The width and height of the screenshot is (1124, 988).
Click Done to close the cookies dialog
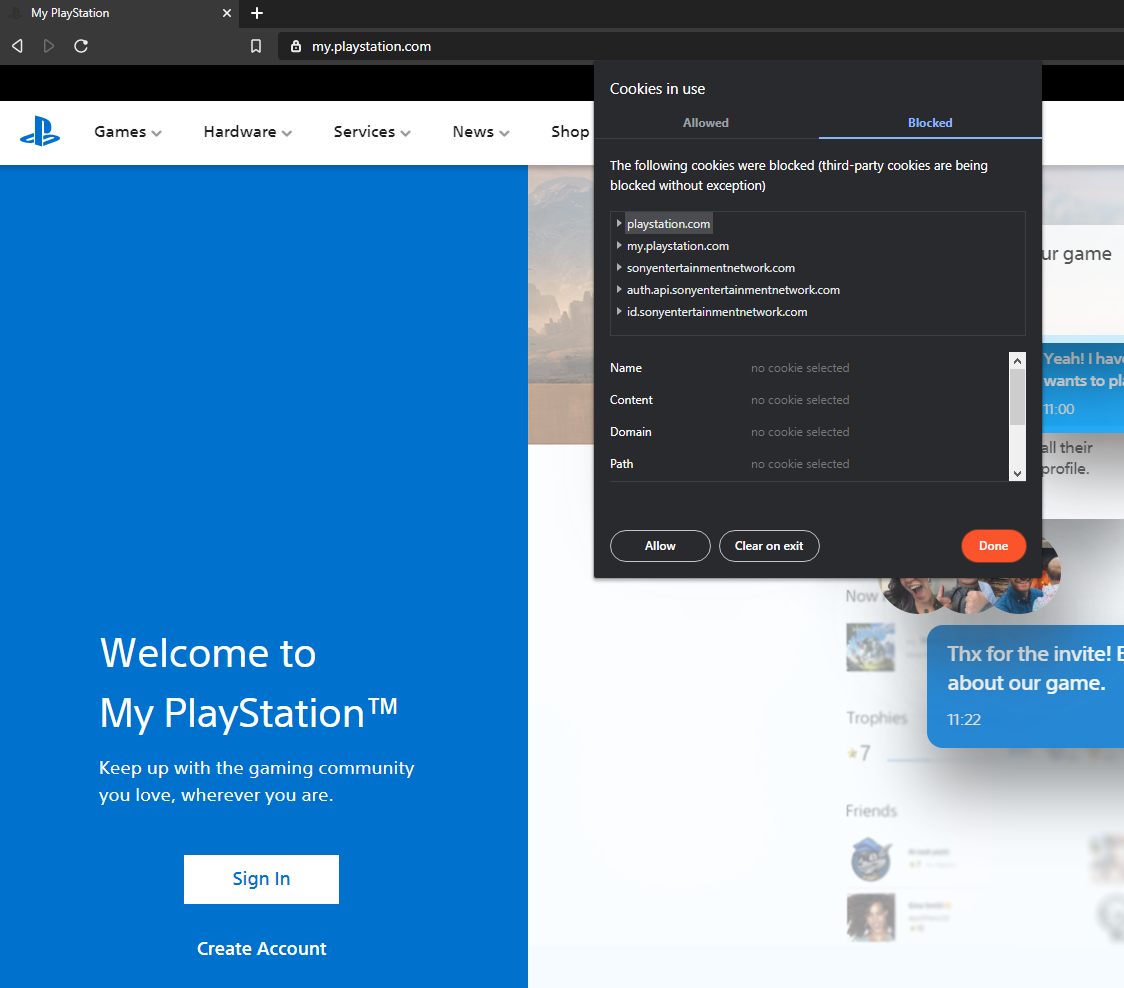pyautogui.click(x=993, y=546)
